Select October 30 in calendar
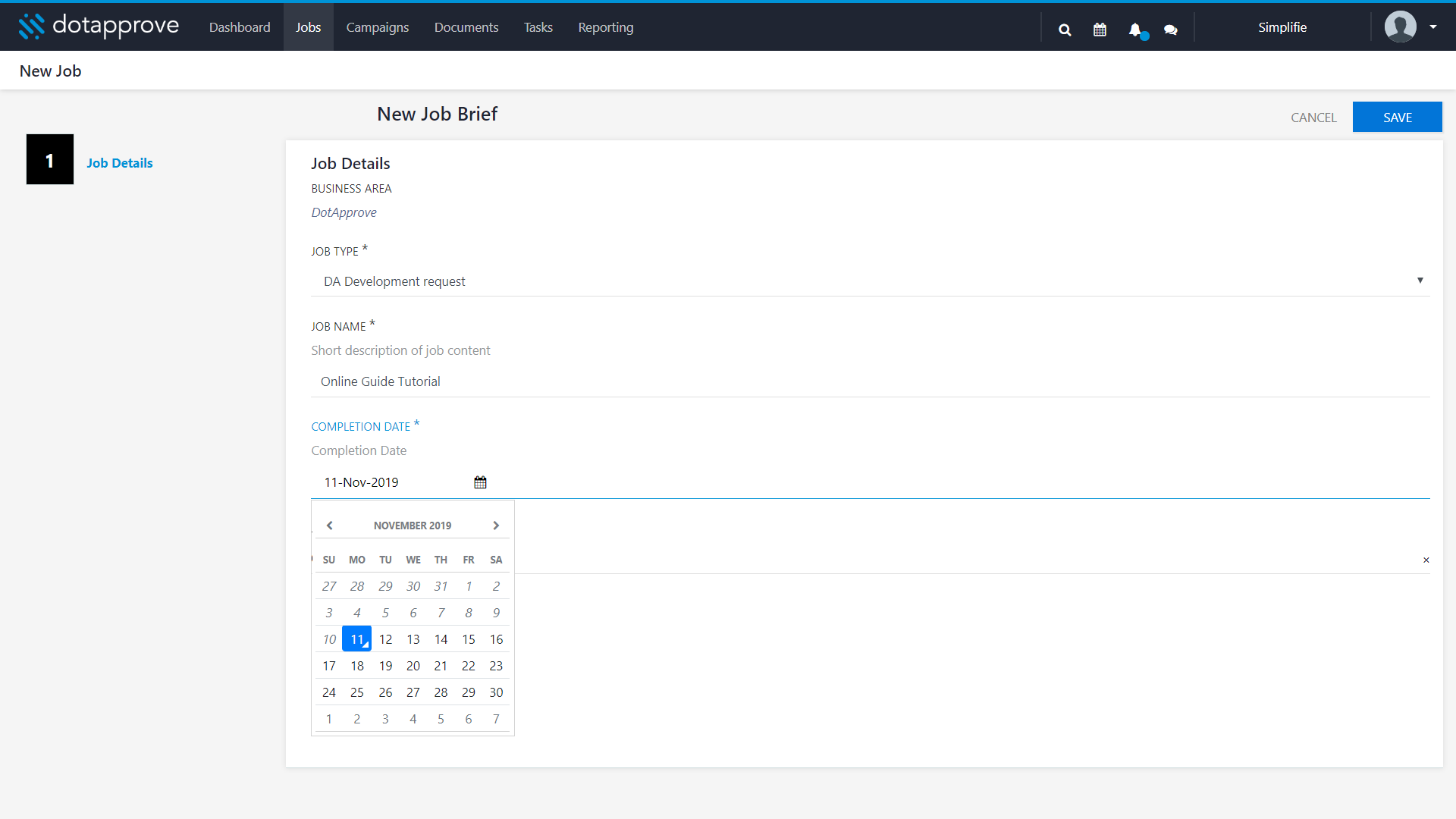Image resolution: width=1456 pixels, height=819 pixels. (x=413, y=586)
